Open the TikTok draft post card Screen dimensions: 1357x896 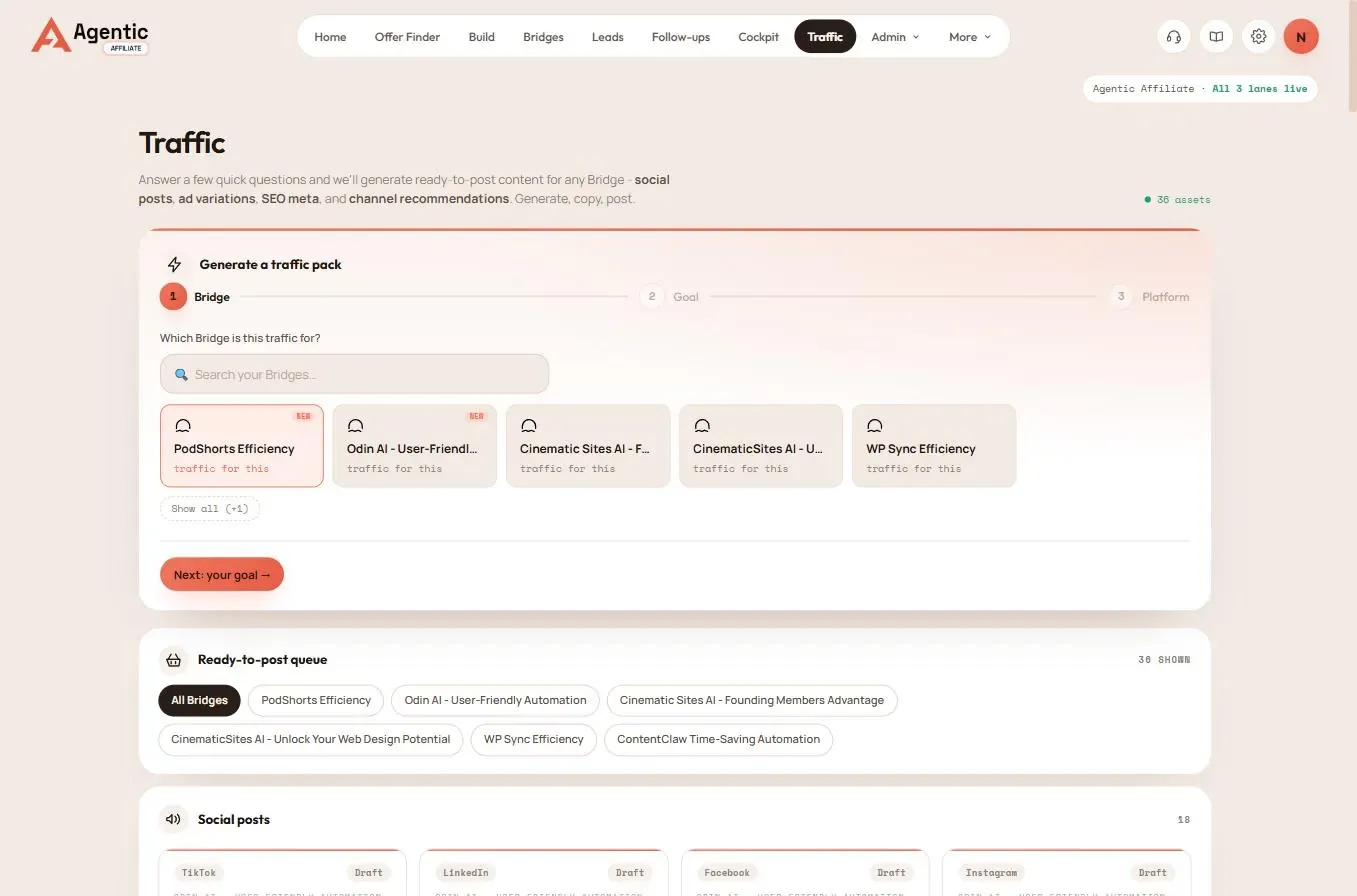pyautogui.click(x=282, y=872)
